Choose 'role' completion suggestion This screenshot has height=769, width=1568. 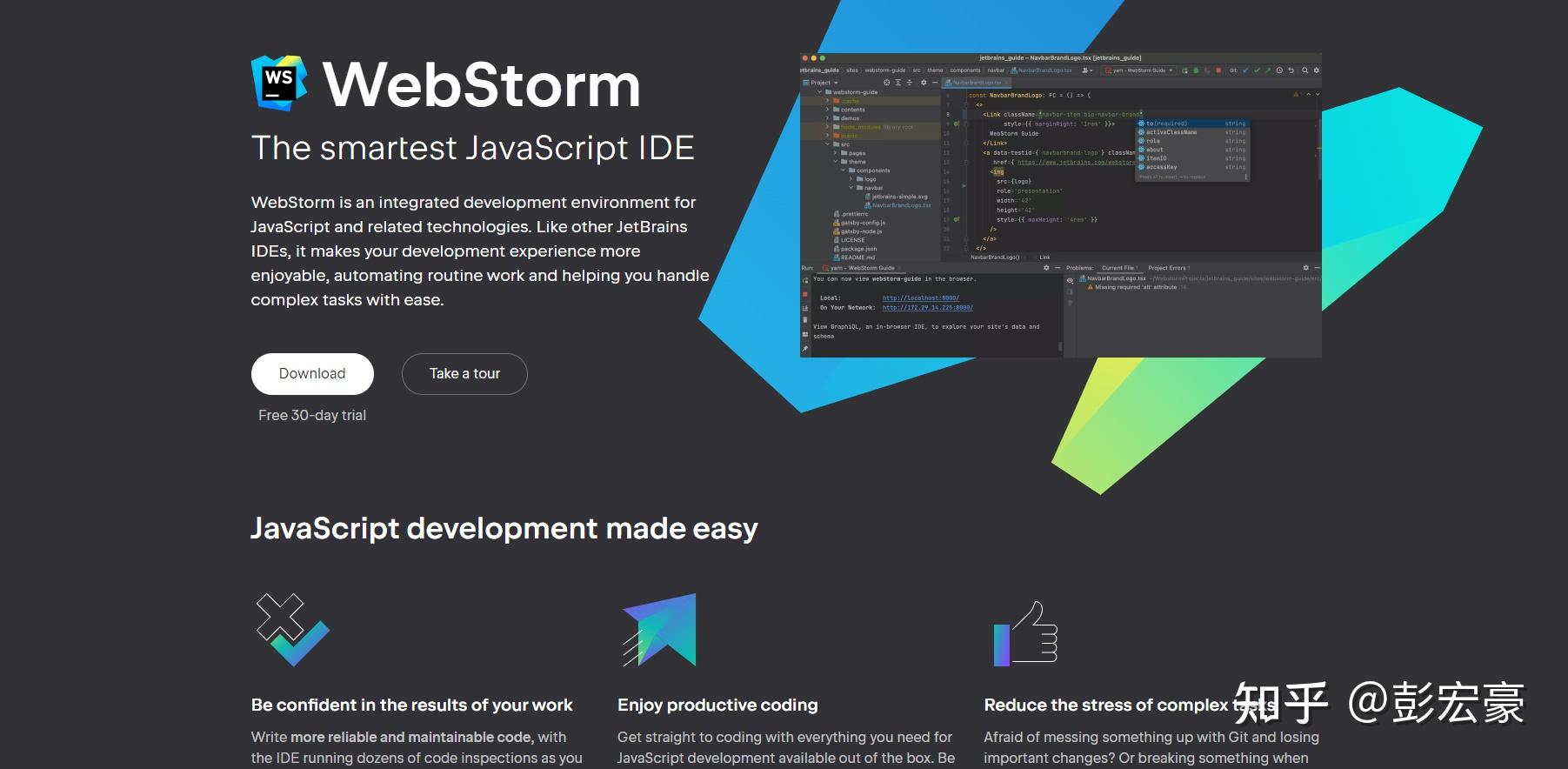click(x=1193, y=141)
